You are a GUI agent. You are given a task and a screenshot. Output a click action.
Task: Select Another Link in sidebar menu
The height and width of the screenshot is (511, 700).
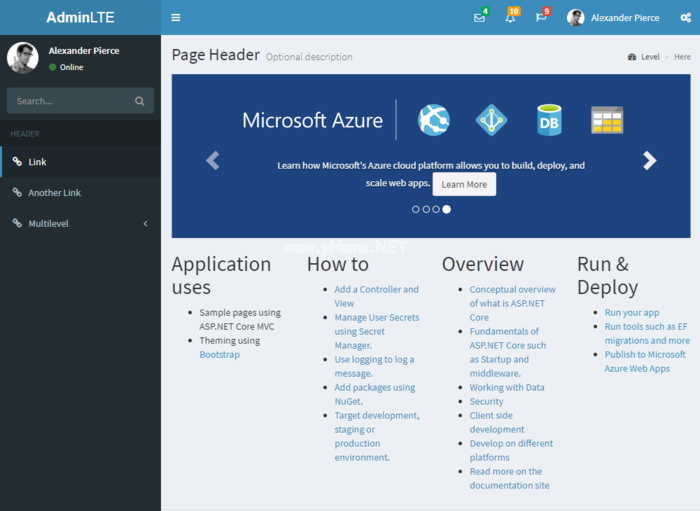pyautogui.click(x=80, y=193)
